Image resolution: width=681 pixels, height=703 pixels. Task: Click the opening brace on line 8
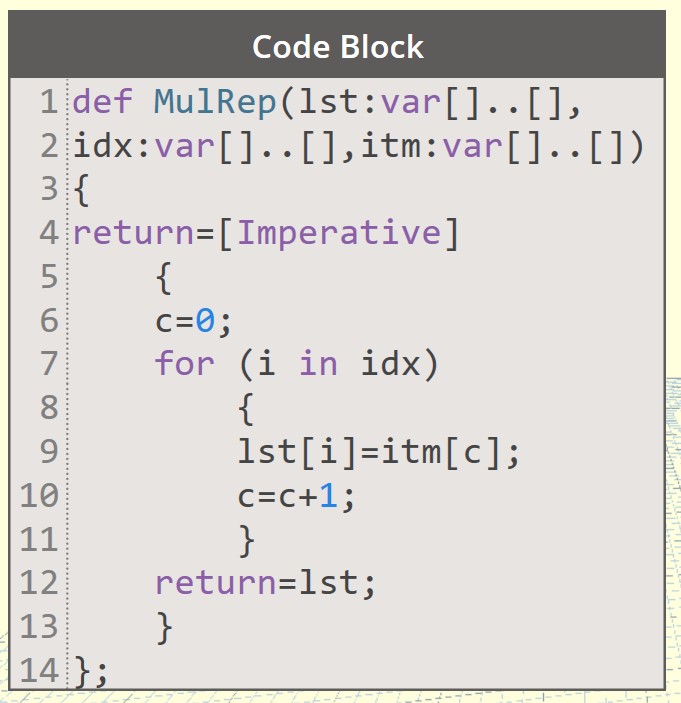pyautogui.click(x=246, y=409)
